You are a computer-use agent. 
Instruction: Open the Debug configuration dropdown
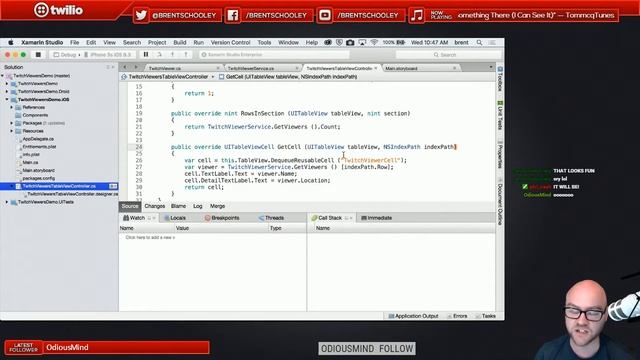66,55
